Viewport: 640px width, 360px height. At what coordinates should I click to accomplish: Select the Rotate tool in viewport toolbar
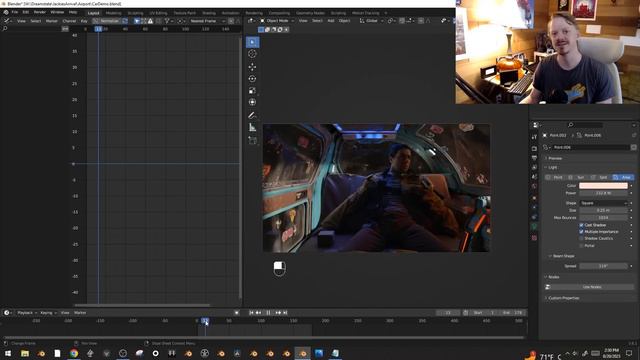click(252, 79)
